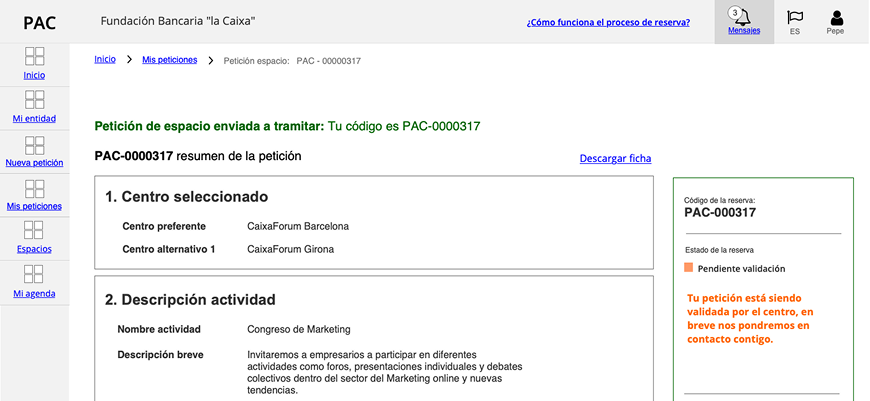Click the Mi agenda sidebar label
The width and height of the screenshot is (870, 401).
pos(34,293)
